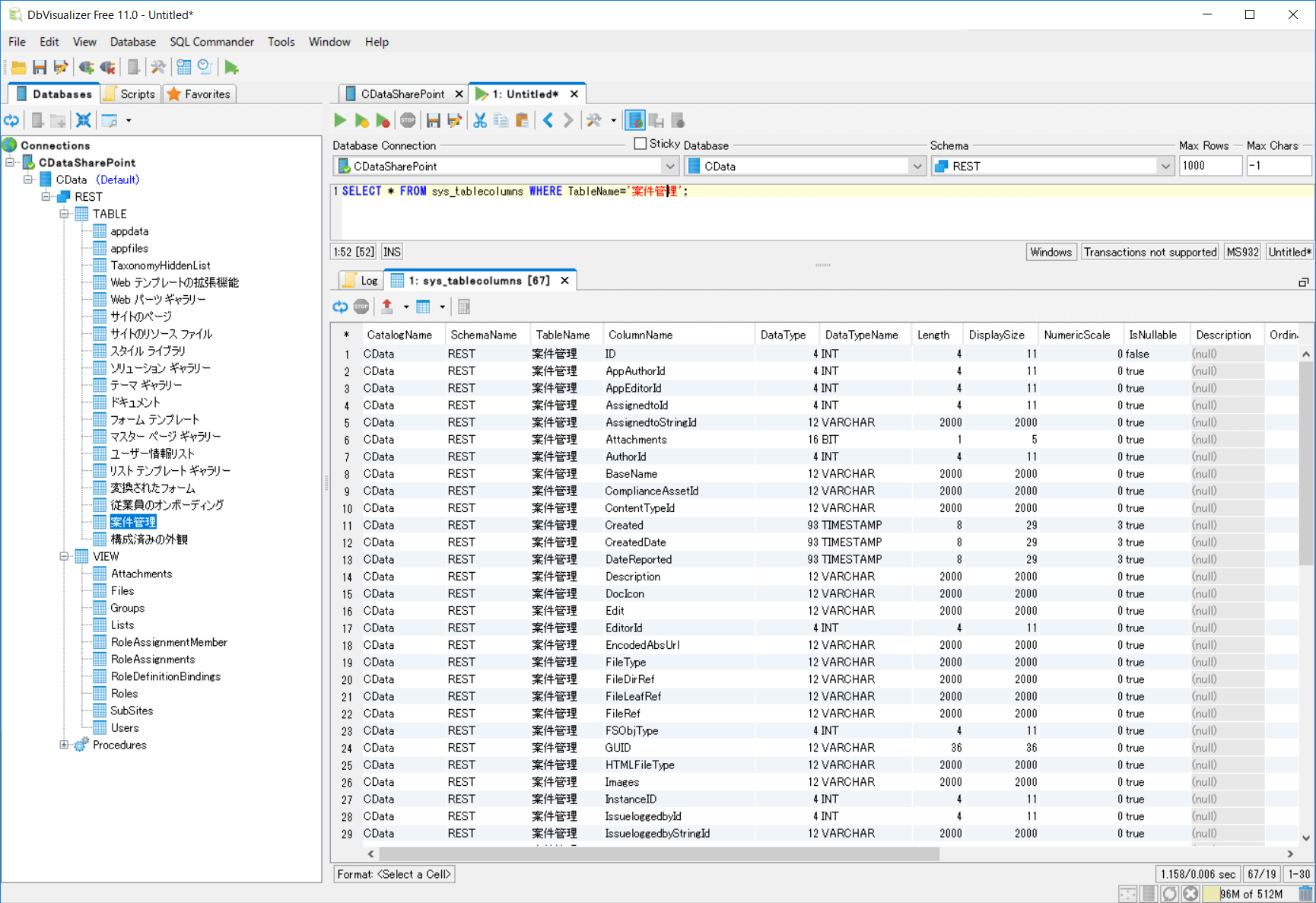Click the Max Rows input field

point(1209,166)
